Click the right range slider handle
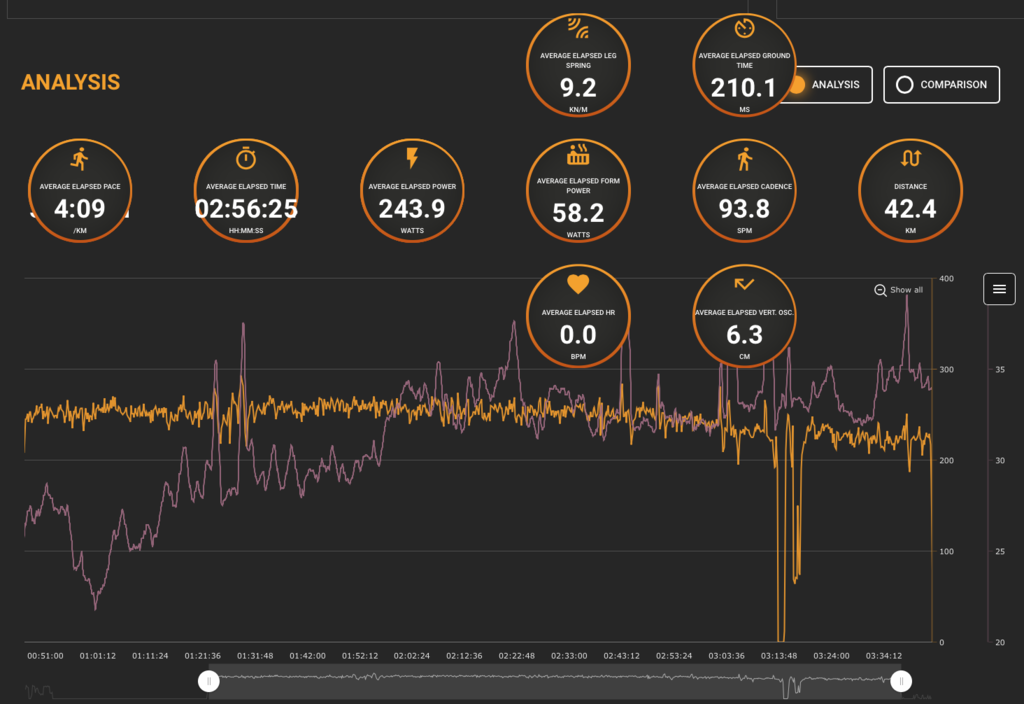Viewport: 1024px width, 704px height. [x=901, y=682]
